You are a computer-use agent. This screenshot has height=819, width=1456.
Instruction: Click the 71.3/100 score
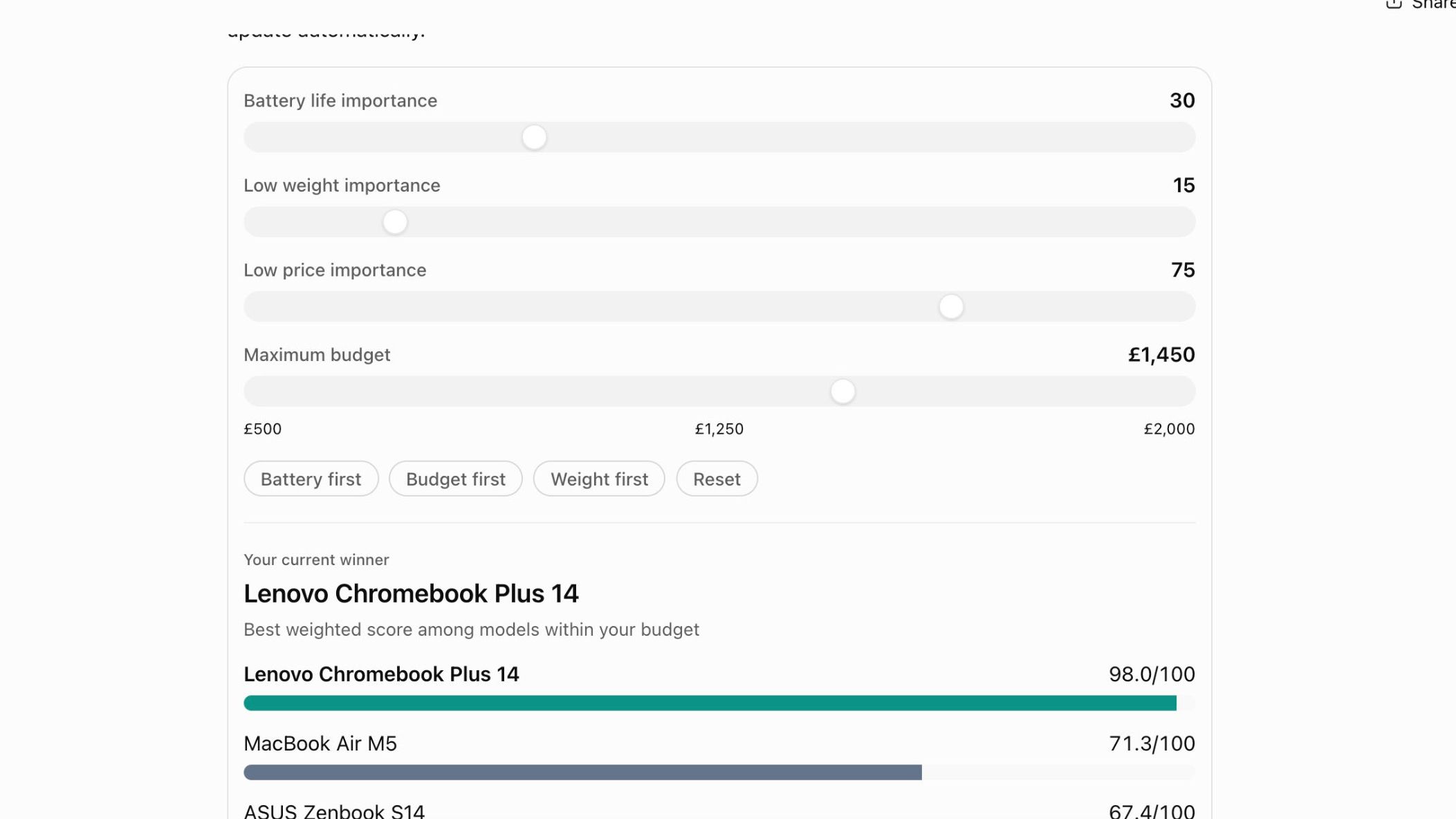(1152, 744)
